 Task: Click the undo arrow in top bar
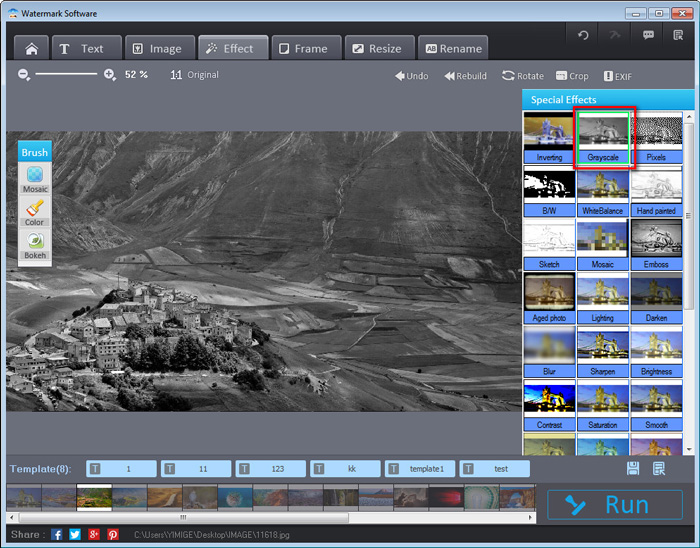583,35
